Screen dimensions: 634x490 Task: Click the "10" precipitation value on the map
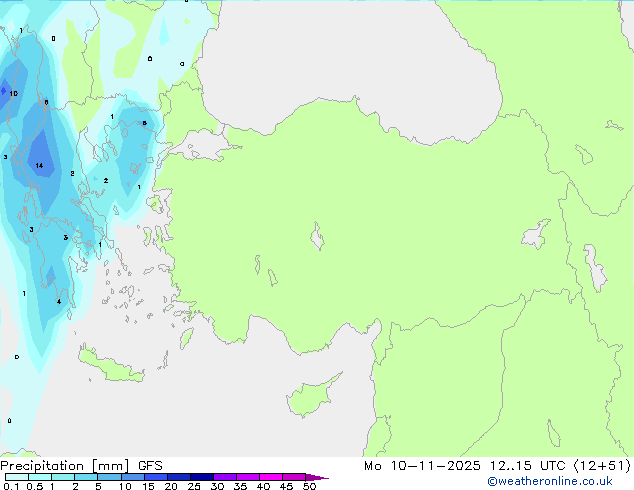click(13, 94)
